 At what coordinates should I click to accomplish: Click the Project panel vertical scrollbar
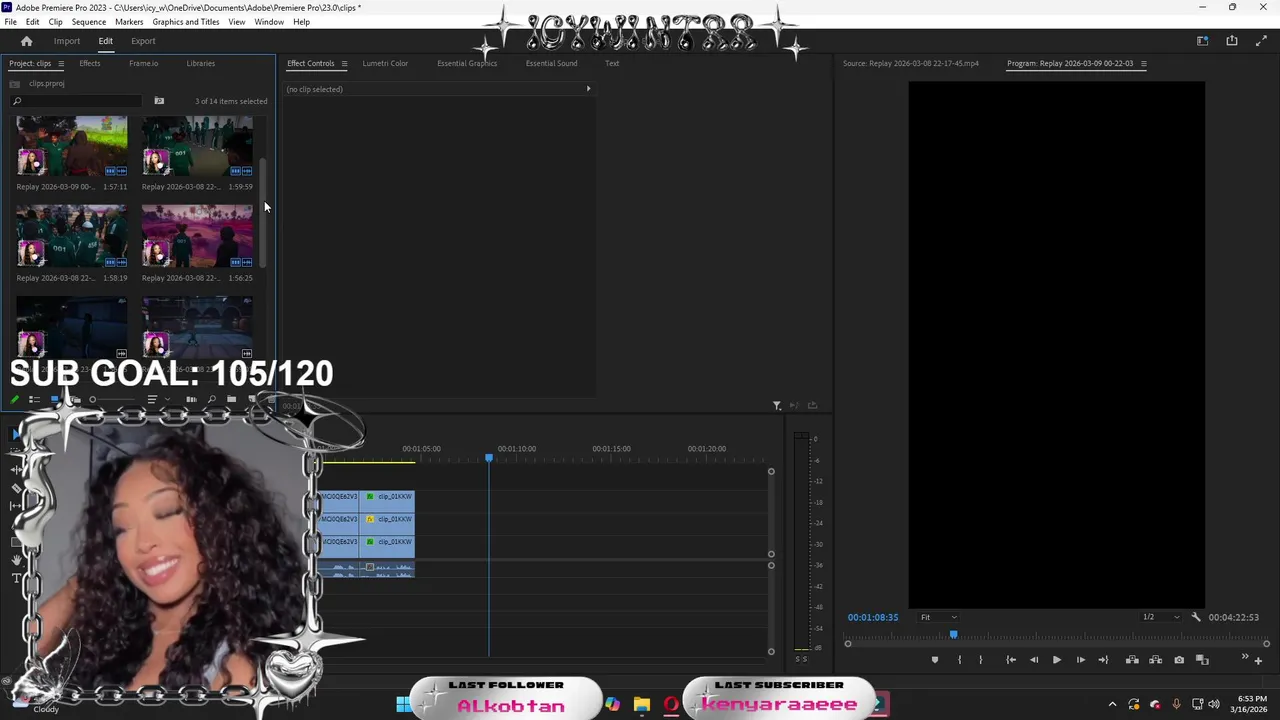[263, 213]
